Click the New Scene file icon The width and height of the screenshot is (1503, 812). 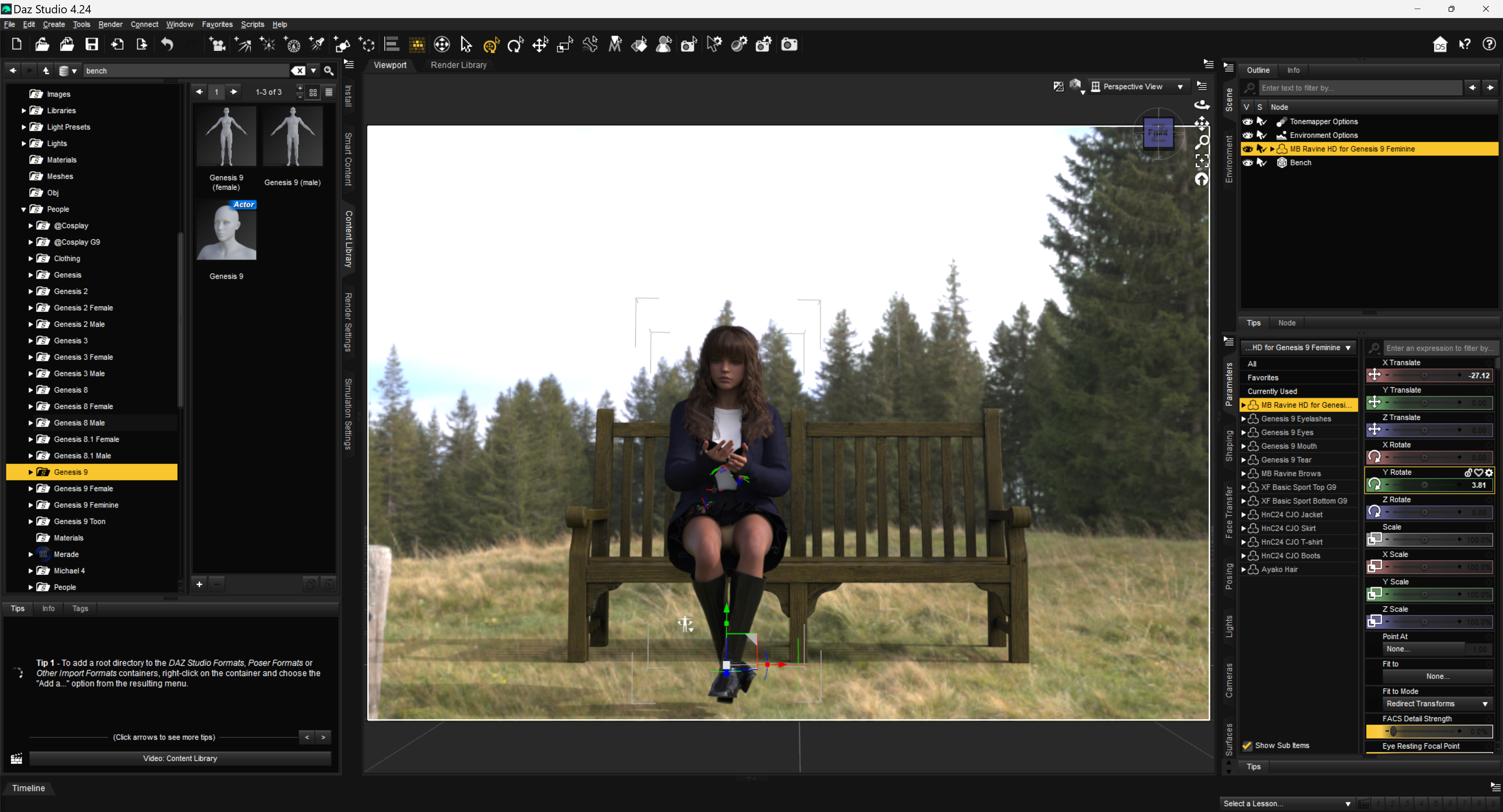coord(17,44)
